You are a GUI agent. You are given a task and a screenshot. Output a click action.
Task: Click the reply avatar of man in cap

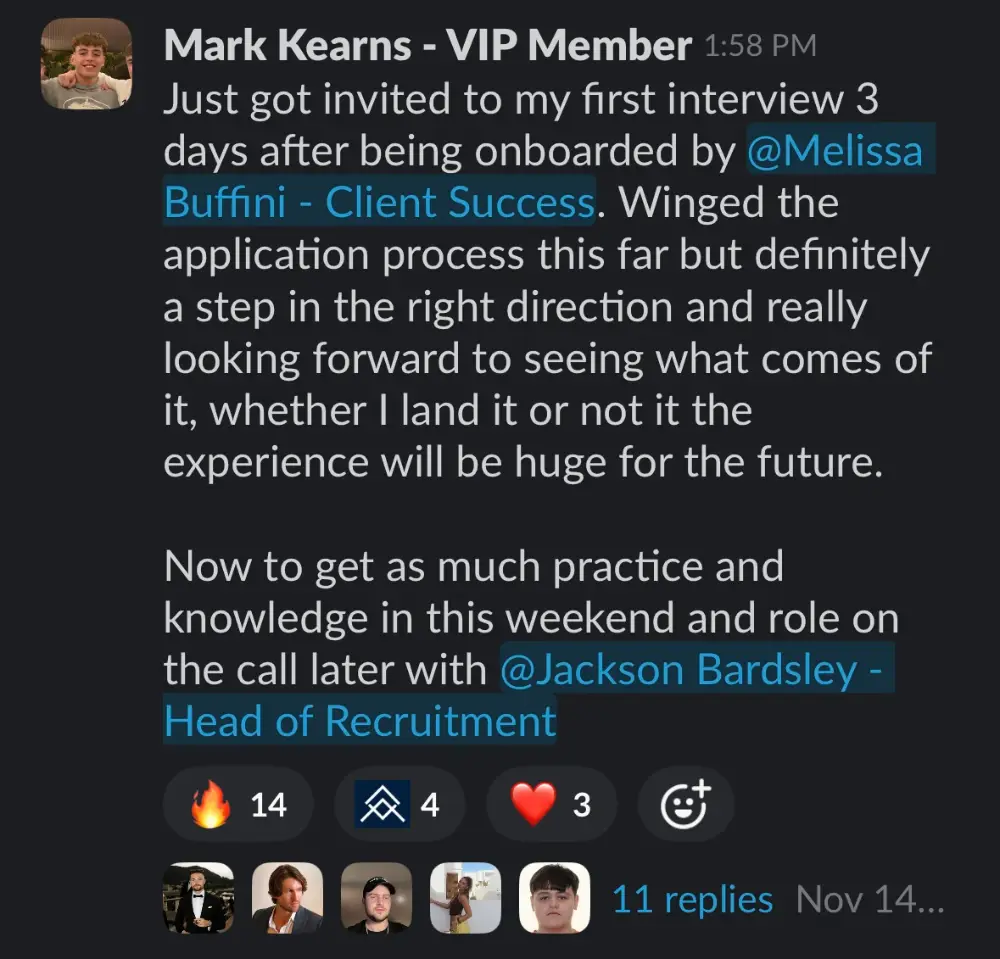pos(376,898)
